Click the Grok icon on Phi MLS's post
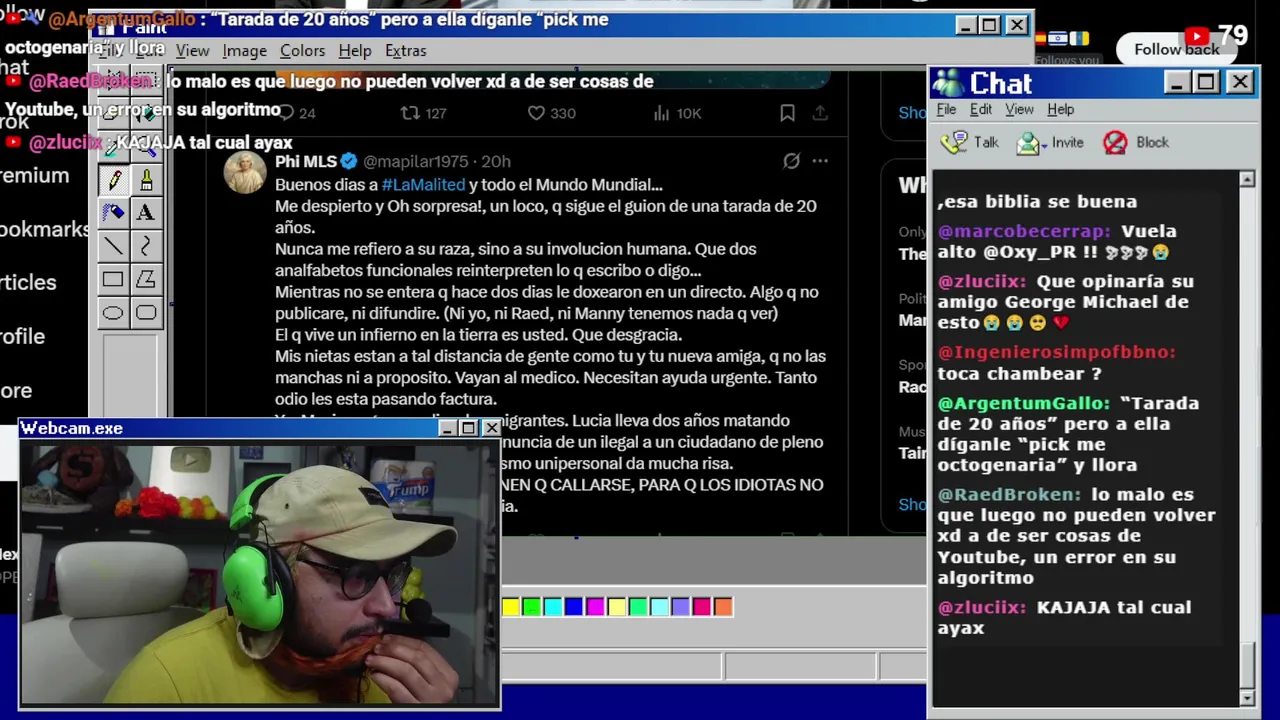The height and width of the screenshot is (720, 1280). [791, 161]
